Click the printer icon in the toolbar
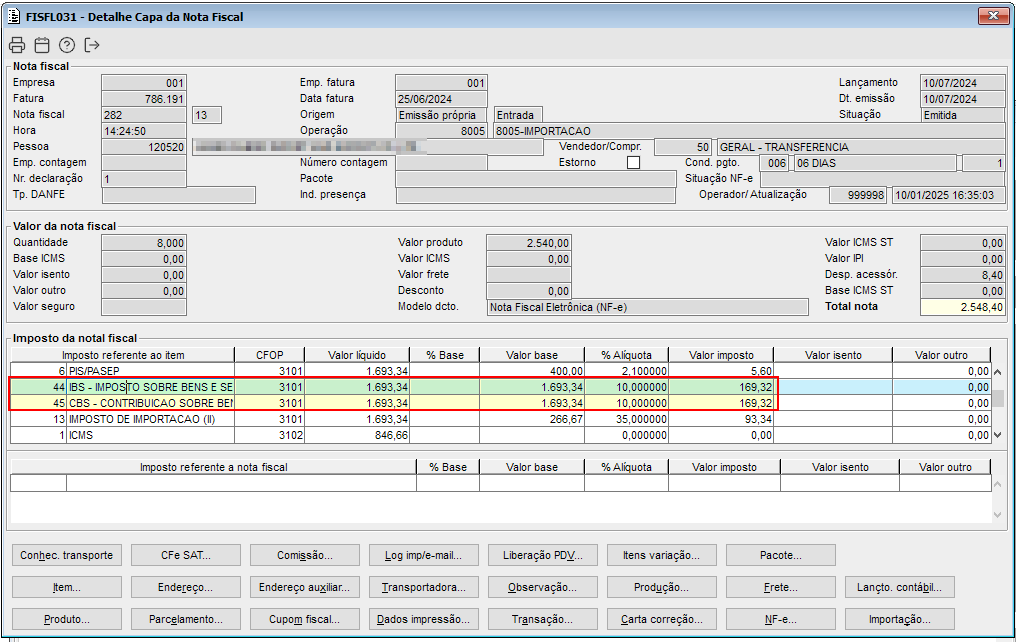Viewport: 1016px width, 642px height. click(x=17, y=45)
